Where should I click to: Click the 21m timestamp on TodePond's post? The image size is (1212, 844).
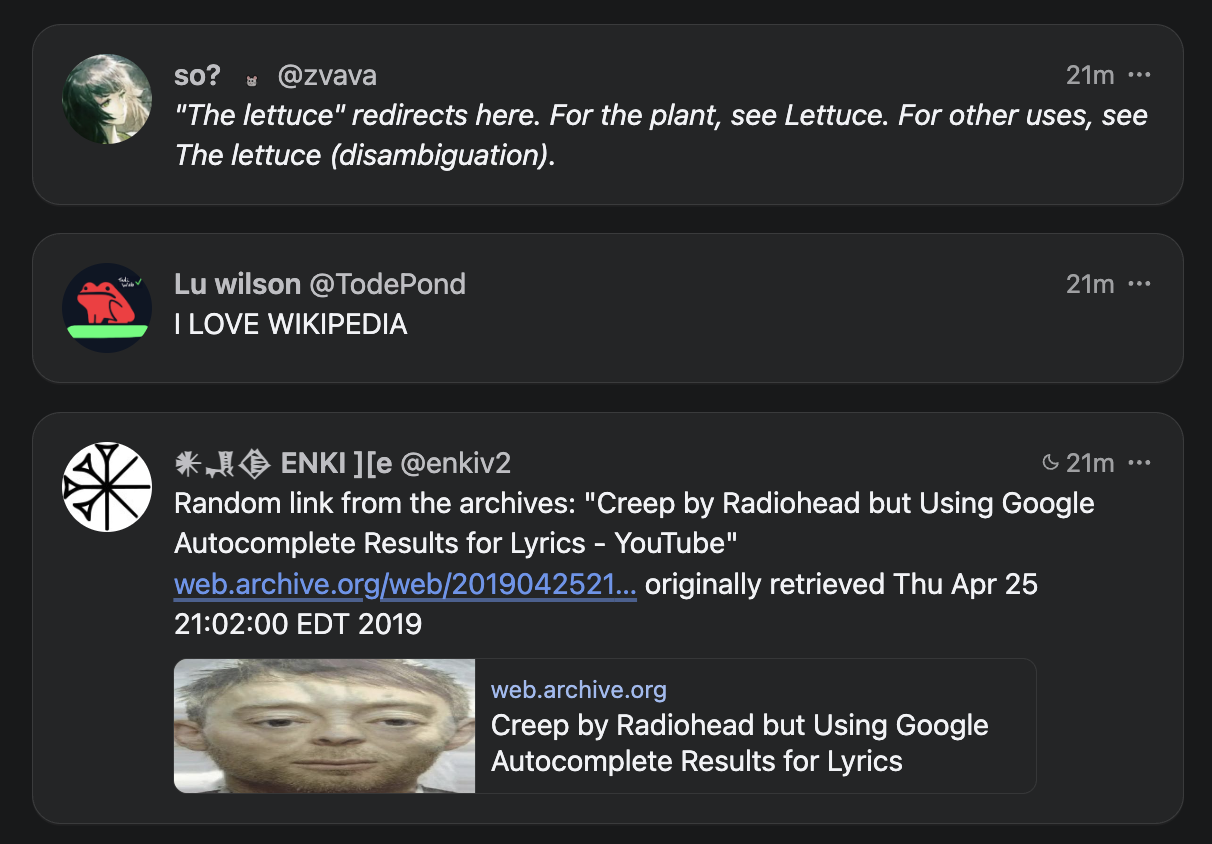point(1090,284)
